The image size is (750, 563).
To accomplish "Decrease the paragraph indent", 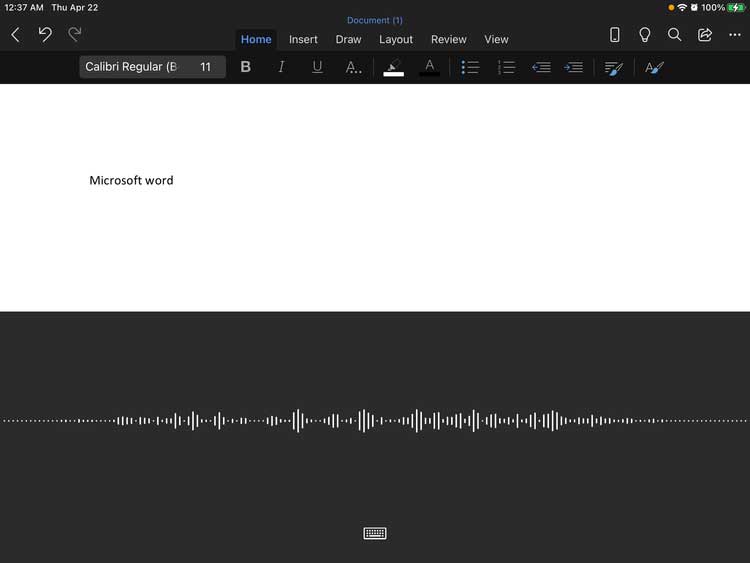I will click(x=541, y=67).
